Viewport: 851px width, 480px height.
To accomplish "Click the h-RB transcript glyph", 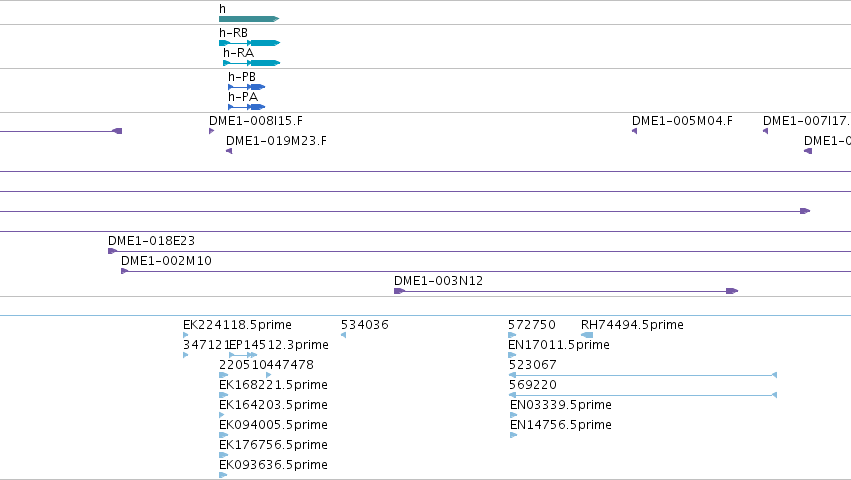I will (250, 43).
